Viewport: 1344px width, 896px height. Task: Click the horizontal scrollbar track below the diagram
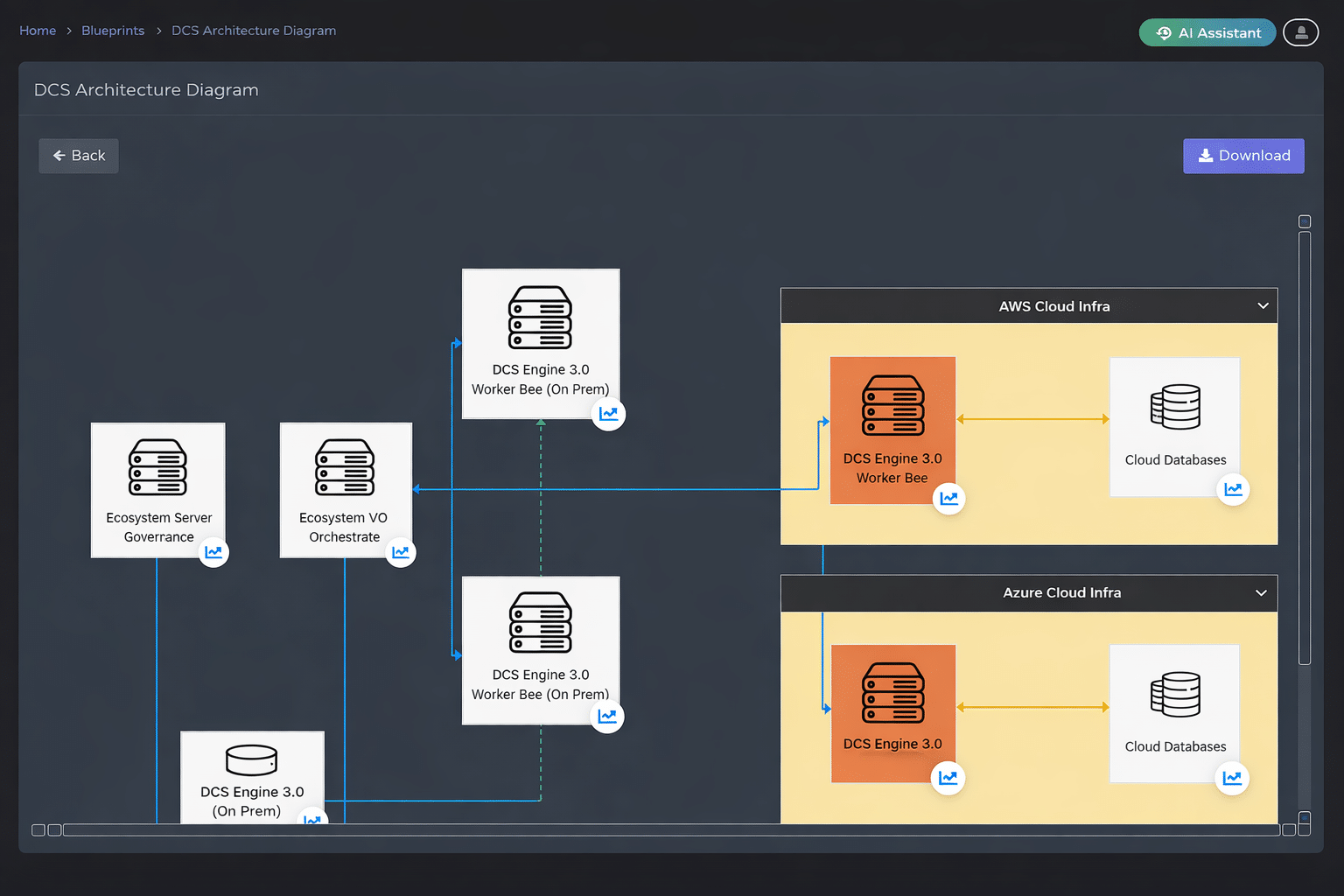tap(670, 829)
